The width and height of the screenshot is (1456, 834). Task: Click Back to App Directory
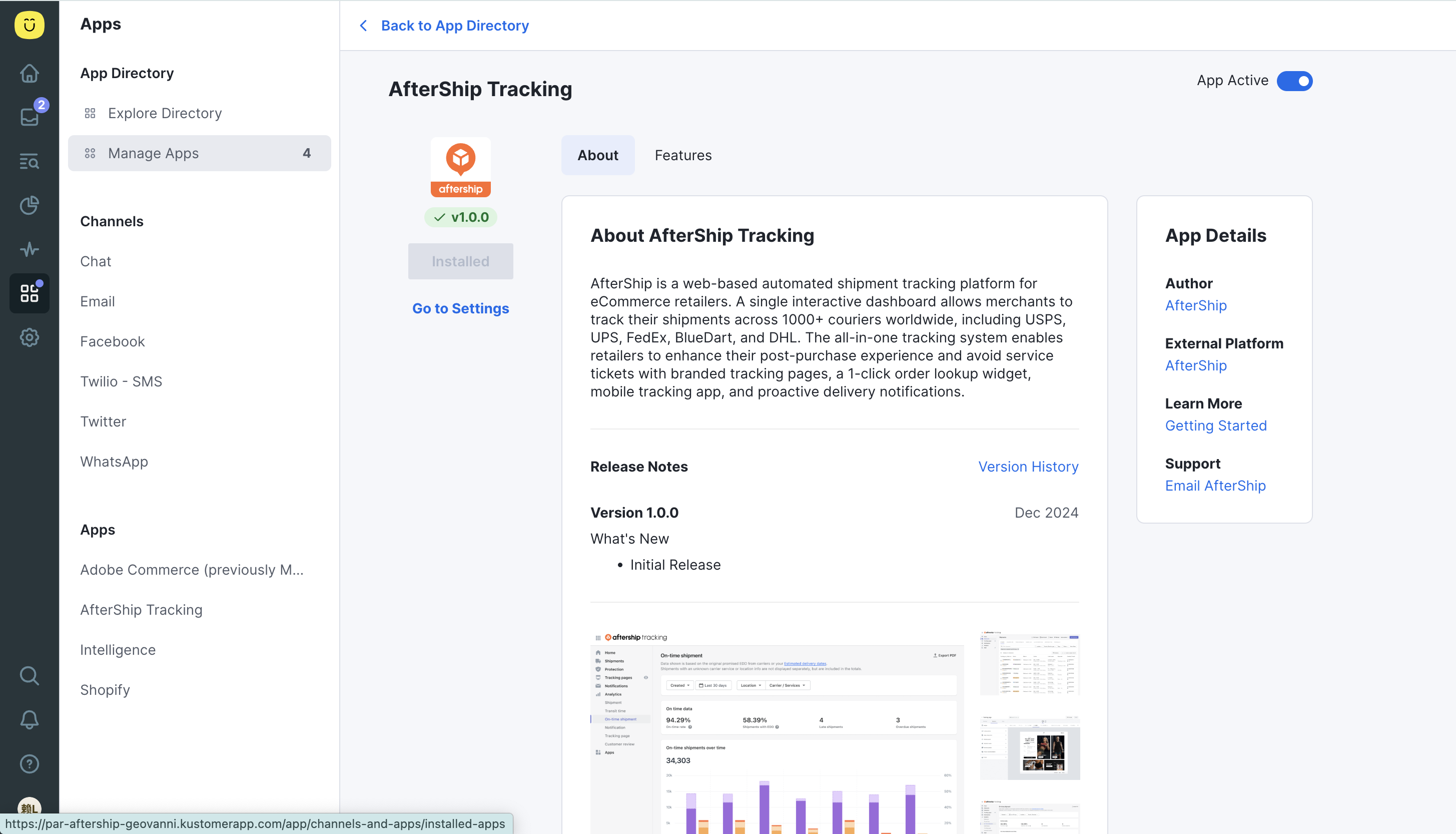455,25
